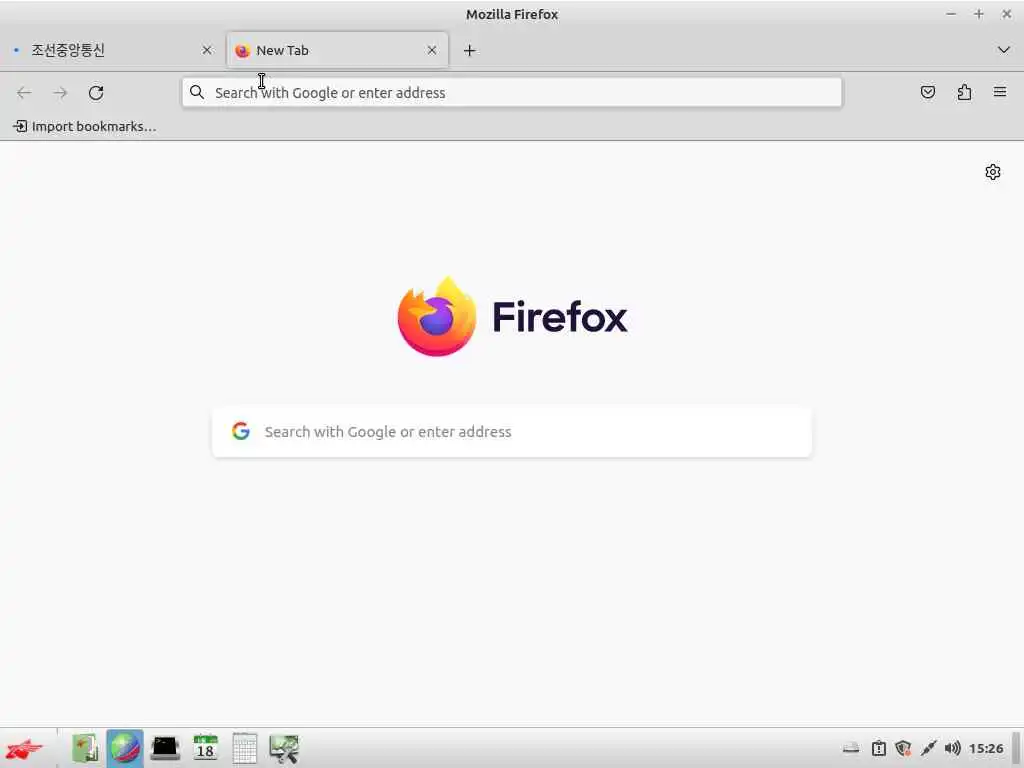Minimize the Firefox window
The height and width of the screenshot is (768, 1024).
[951, 14]
